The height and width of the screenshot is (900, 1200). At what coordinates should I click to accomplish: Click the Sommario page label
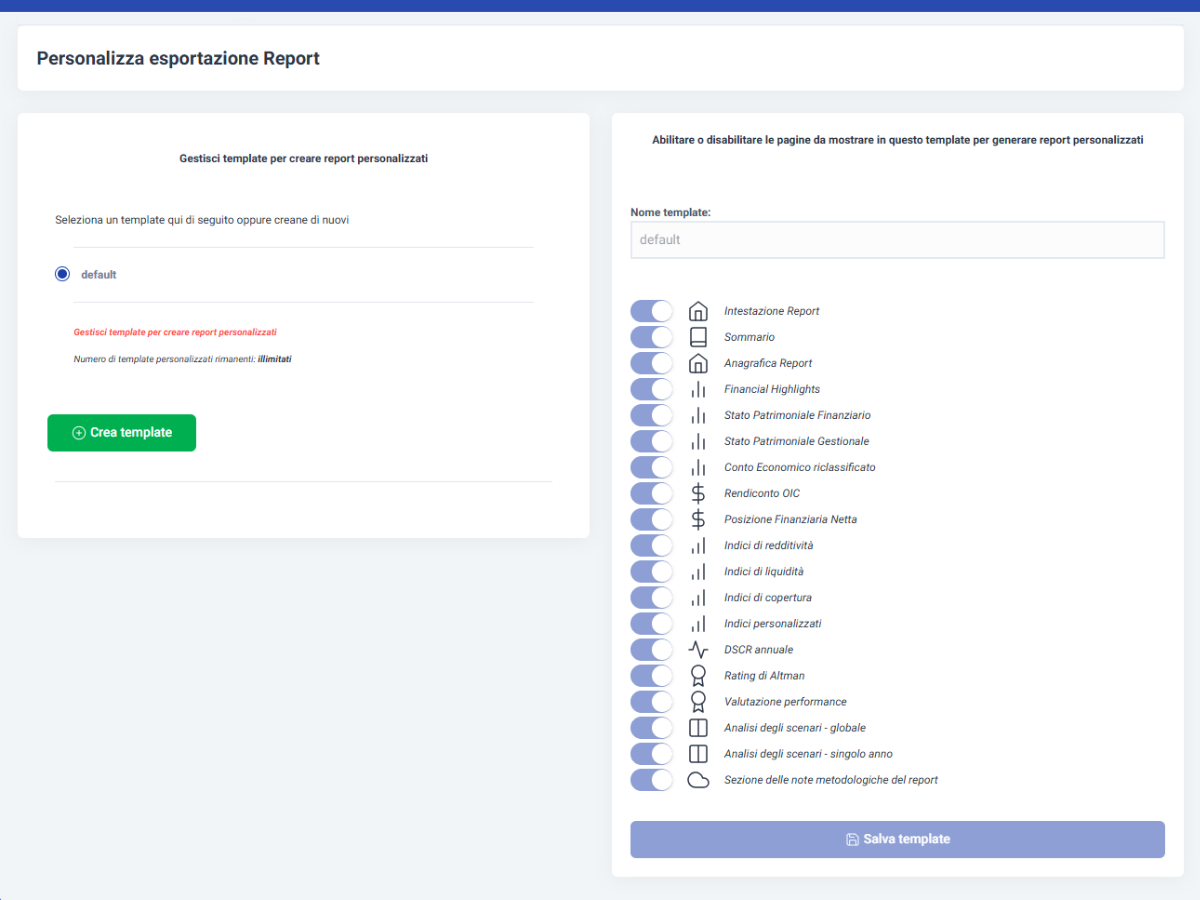750,337
